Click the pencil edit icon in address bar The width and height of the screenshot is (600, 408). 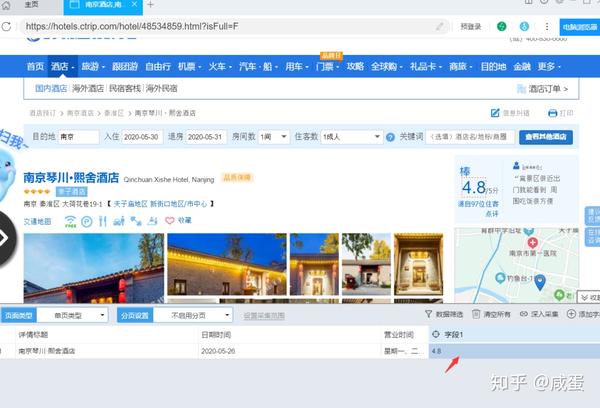(x=440, y=26)
